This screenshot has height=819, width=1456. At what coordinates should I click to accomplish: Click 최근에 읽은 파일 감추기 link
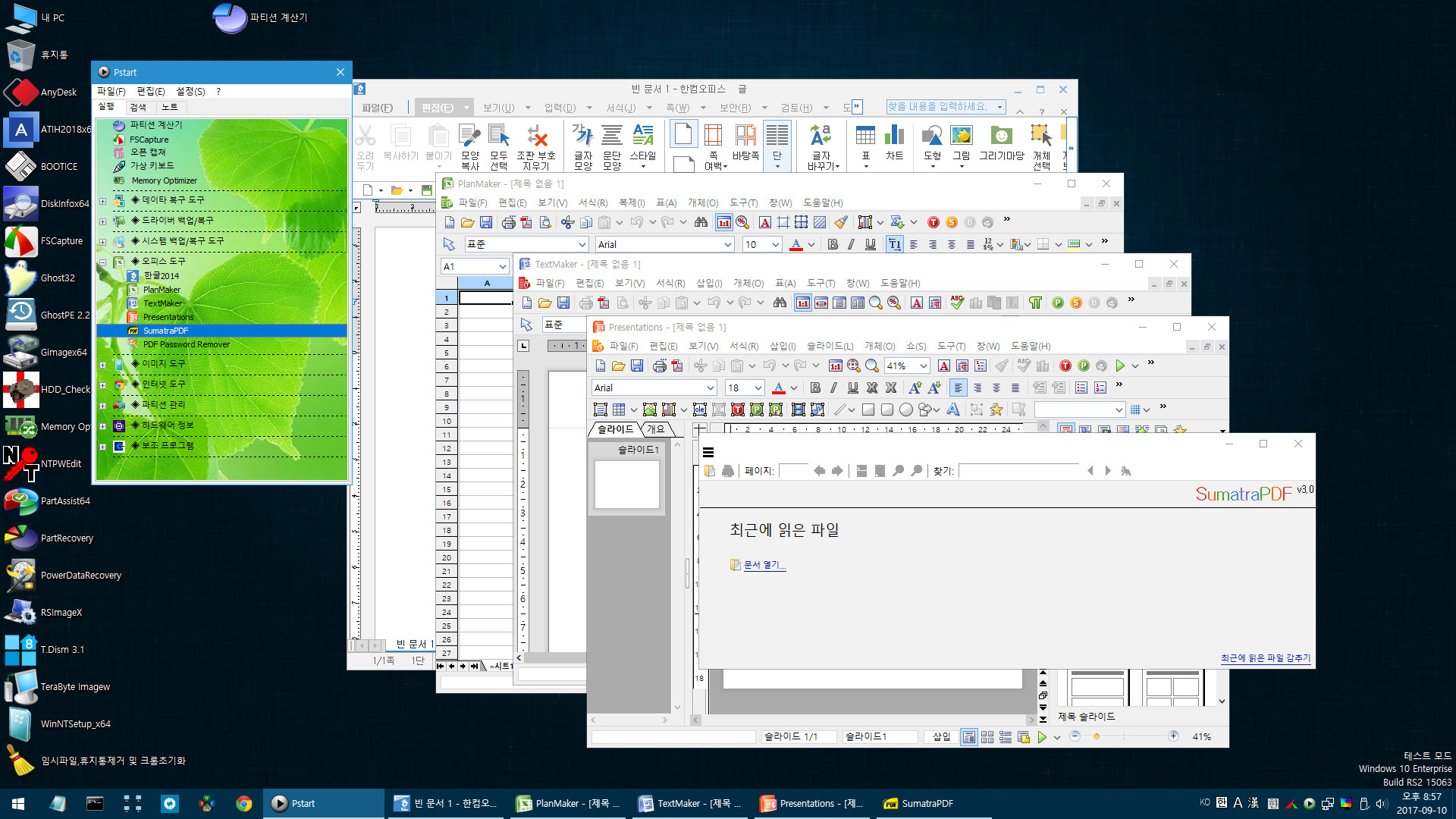tap(1266, 658)
